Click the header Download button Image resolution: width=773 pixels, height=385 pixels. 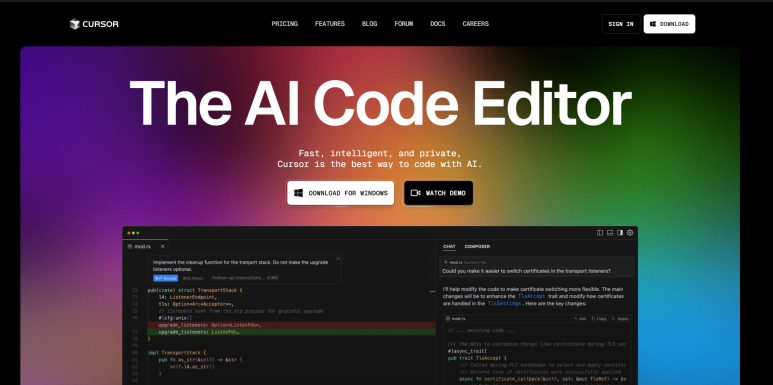point(669,24)
